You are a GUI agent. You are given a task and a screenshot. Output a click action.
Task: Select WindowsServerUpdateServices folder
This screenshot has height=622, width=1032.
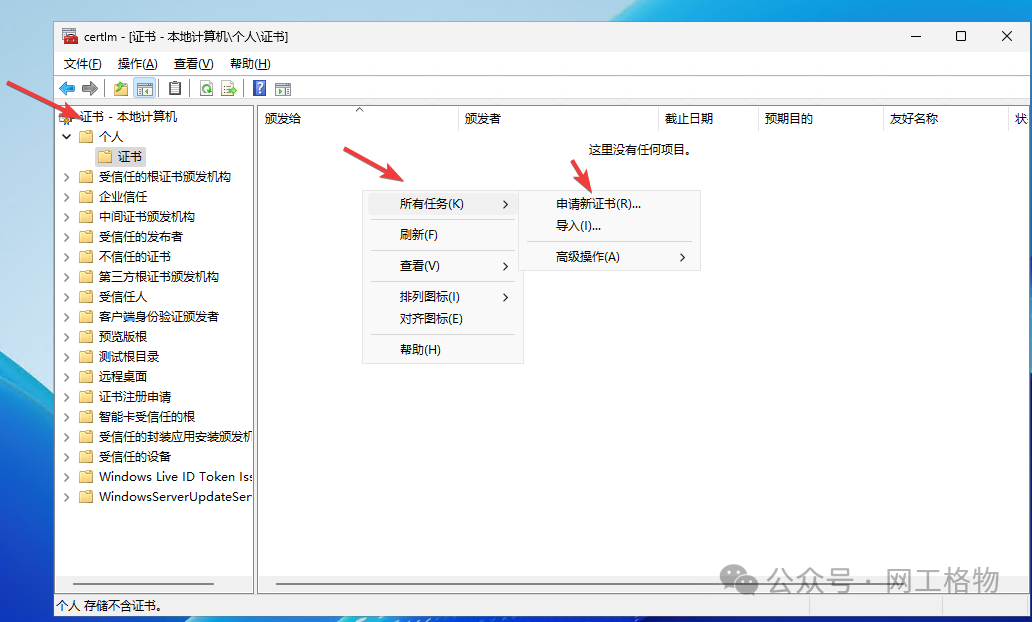(165, 497)
